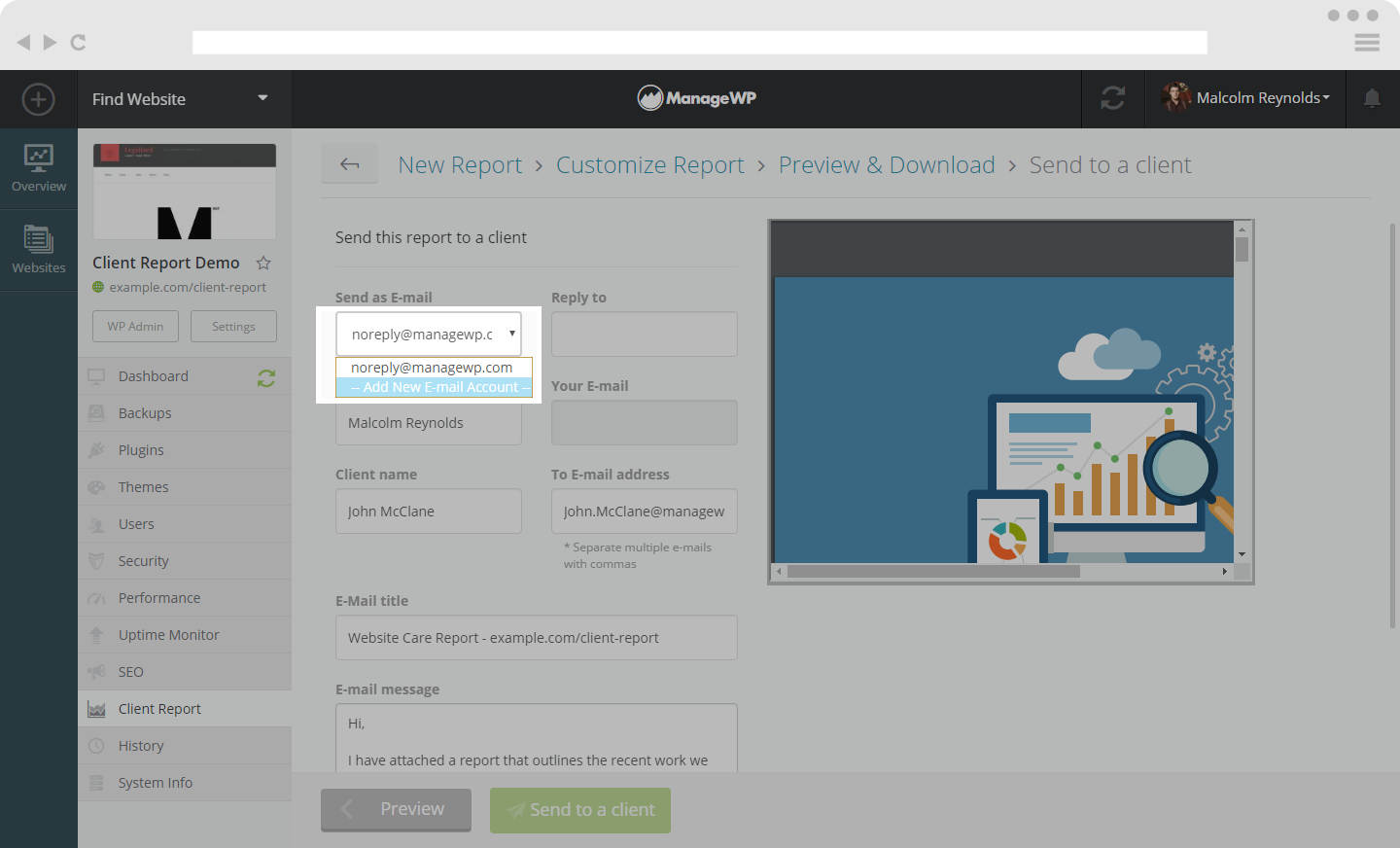1400x848 pixels.
Task: Click the To E-mail address field
Action: click(645, 511)
